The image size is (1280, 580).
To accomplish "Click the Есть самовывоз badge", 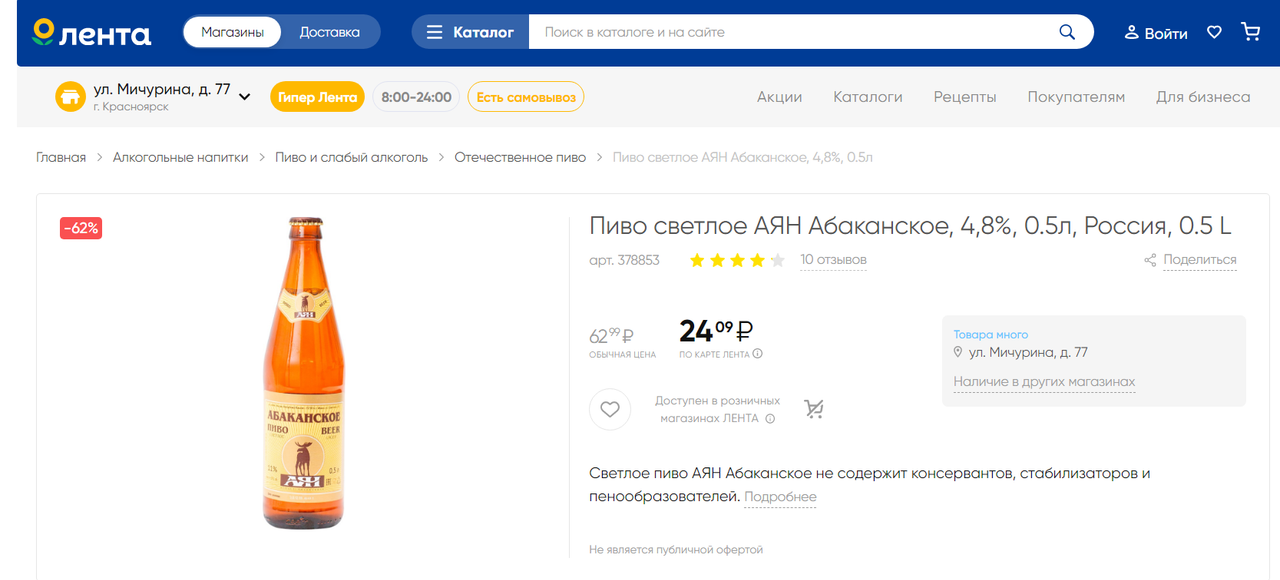I will [x=526, y=97].
